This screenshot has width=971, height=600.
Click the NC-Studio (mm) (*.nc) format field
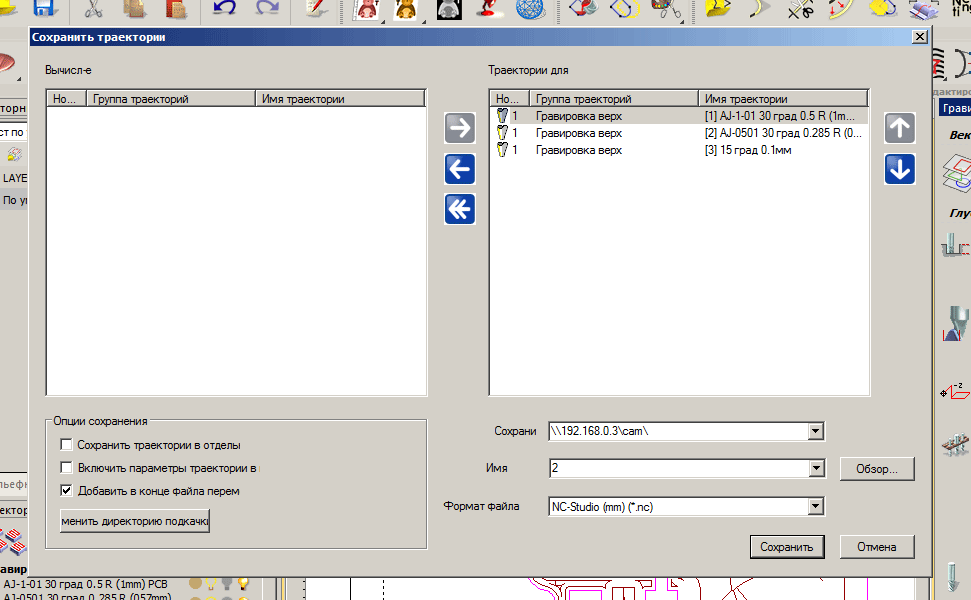pos(679,507)
